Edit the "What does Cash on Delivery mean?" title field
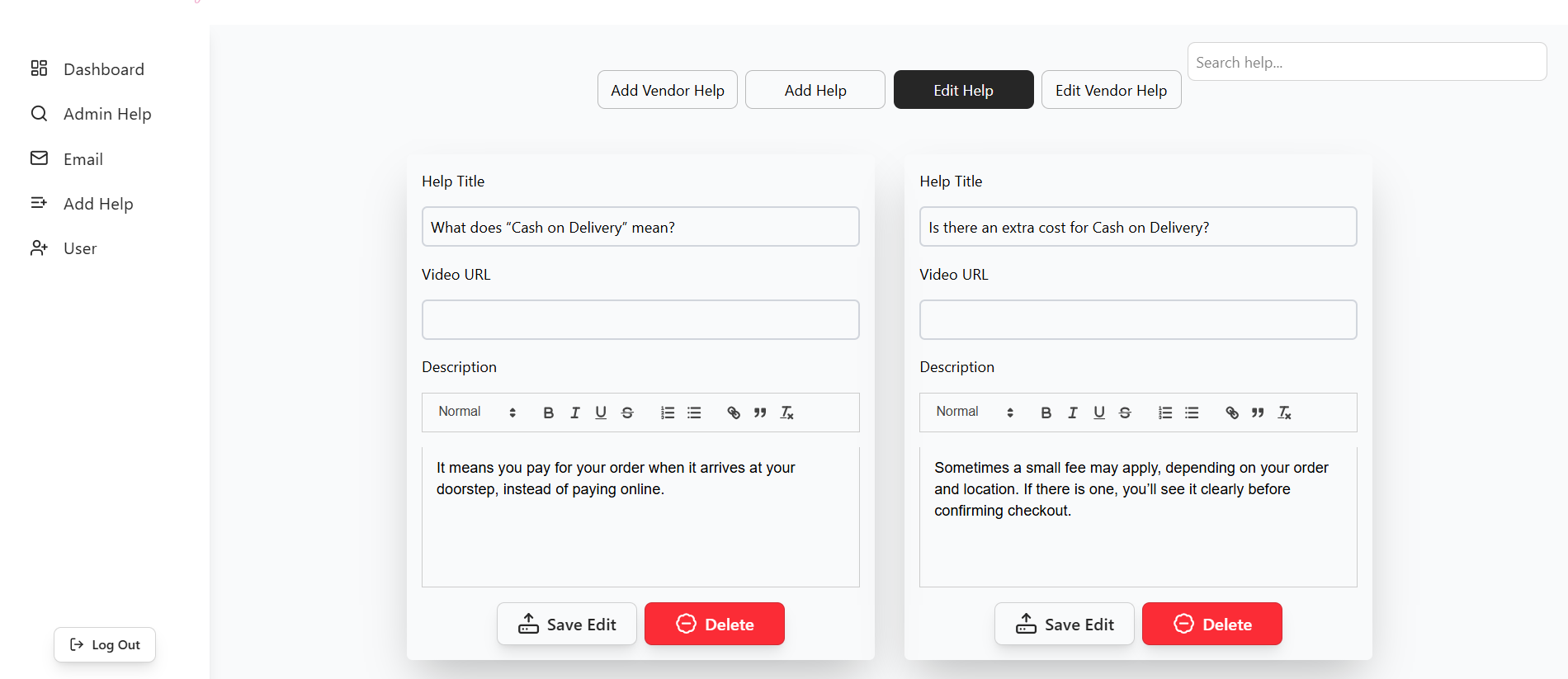 pyautogui.click(x=640, y=227)
